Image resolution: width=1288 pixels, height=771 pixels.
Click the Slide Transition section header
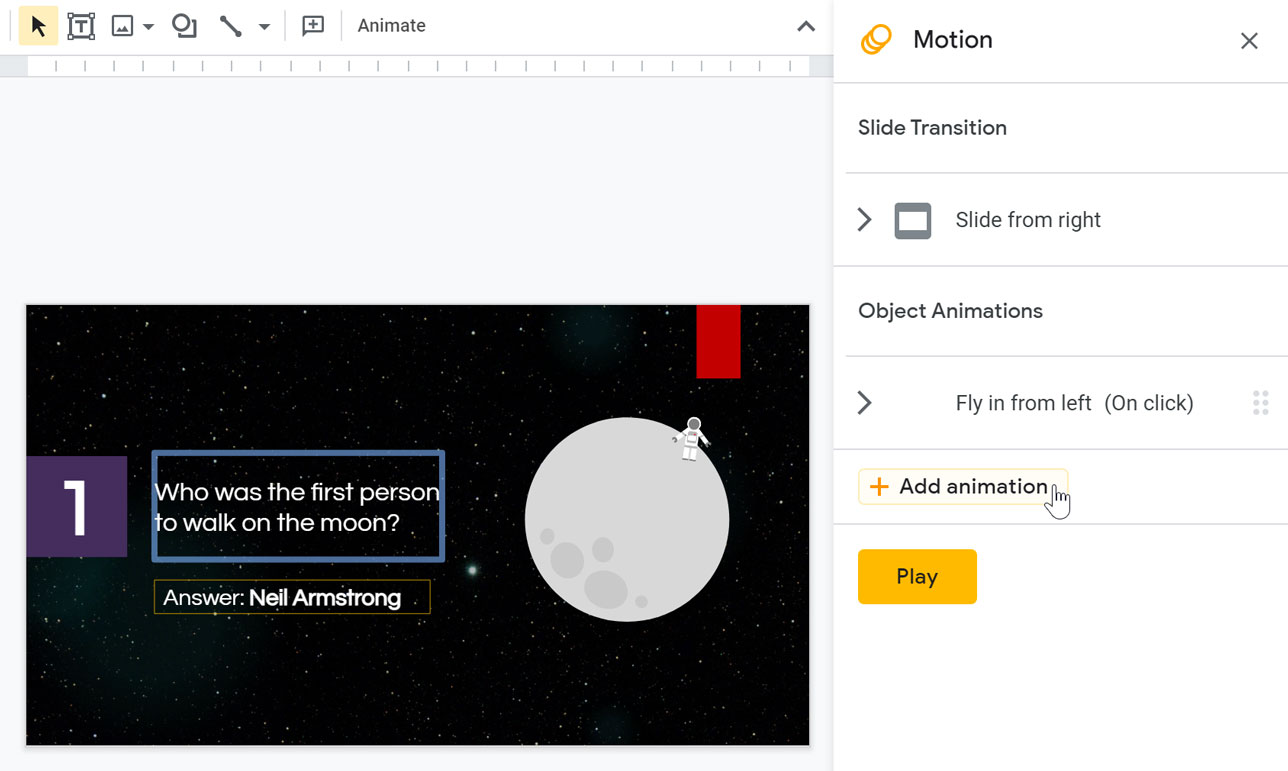932,127
